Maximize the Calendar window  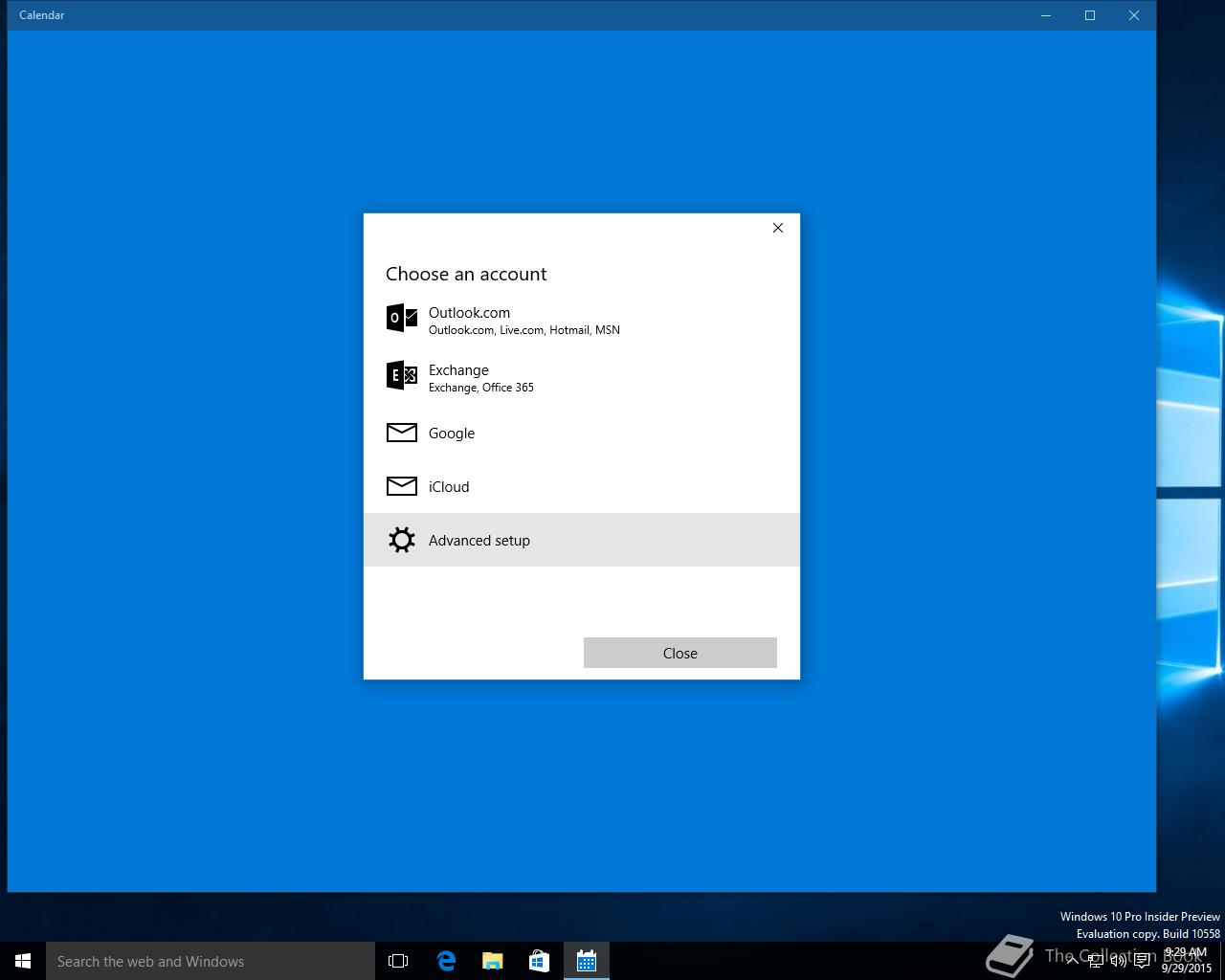click(1090, 15)
